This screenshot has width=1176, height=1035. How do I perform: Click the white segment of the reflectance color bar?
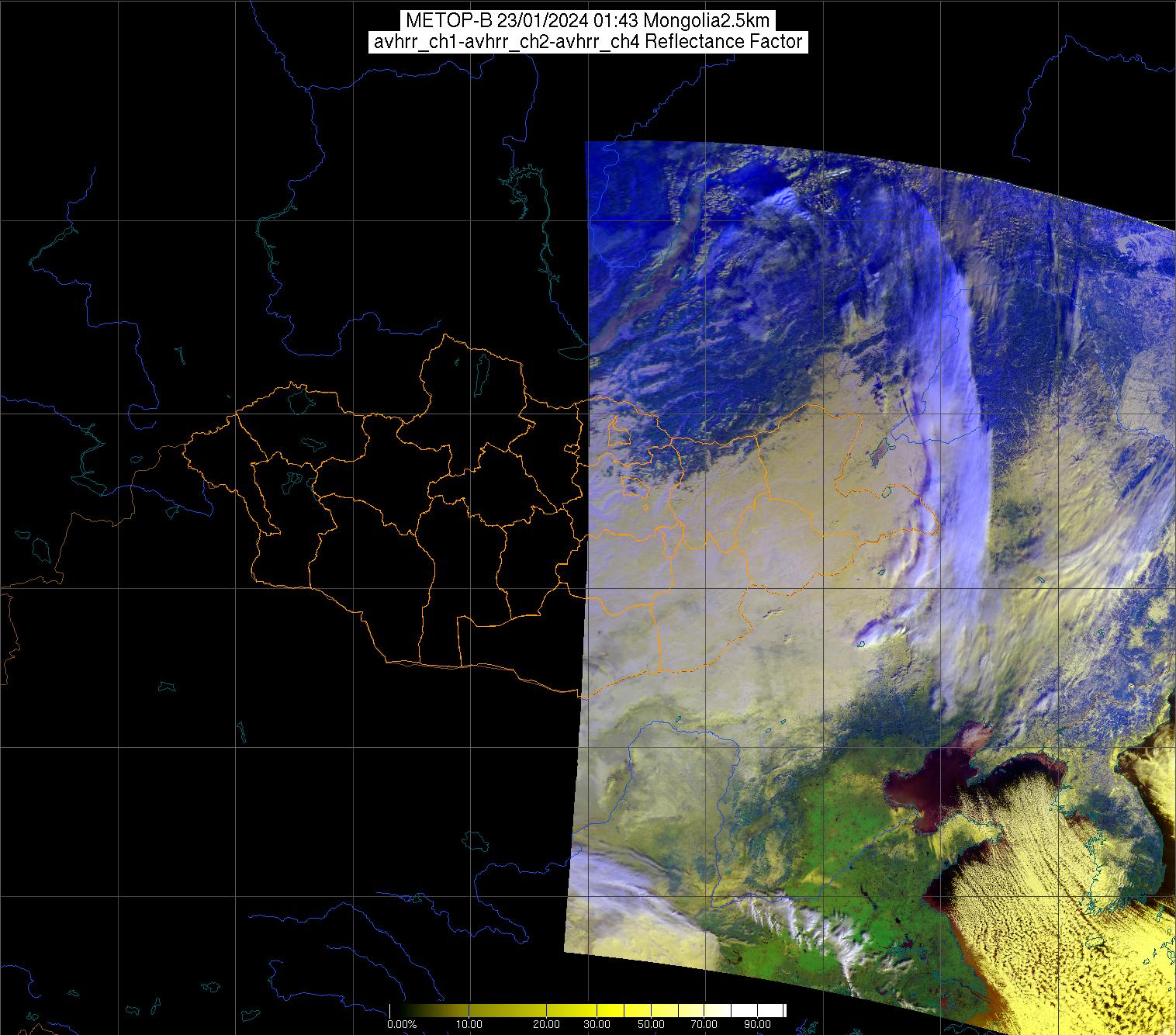tap(758, 1010)
